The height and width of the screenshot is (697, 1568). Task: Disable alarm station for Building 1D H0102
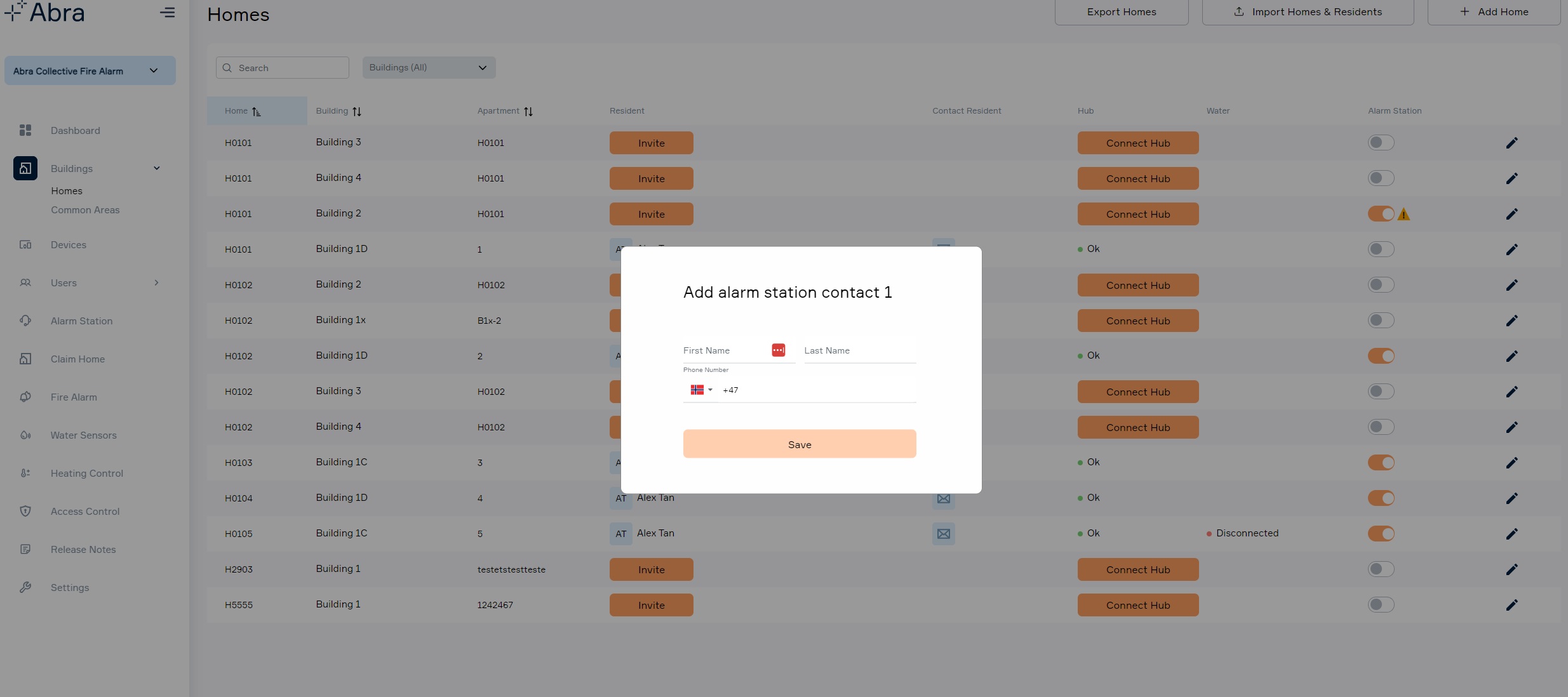coord(1381,356)
